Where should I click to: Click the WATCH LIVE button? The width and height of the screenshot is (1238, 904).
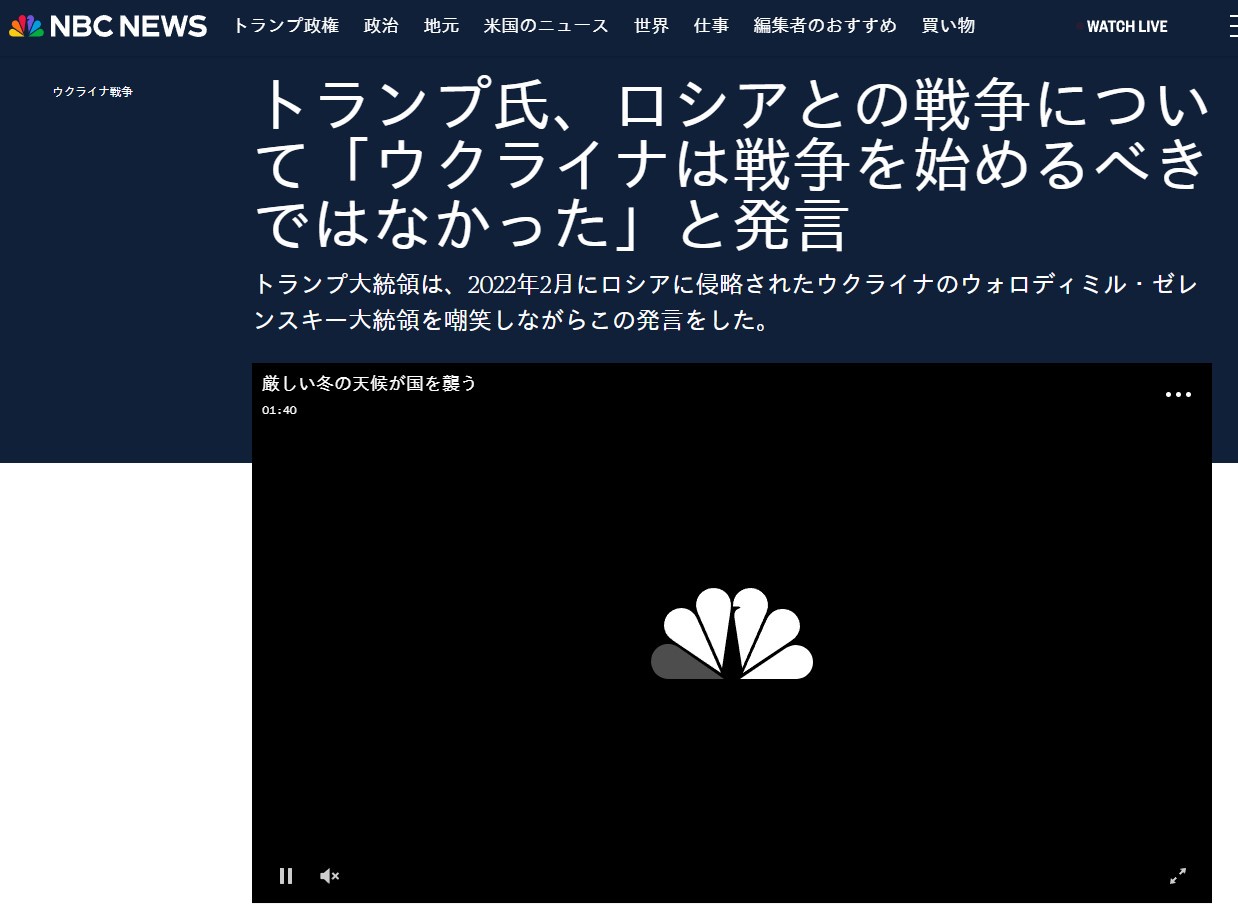1126,26
